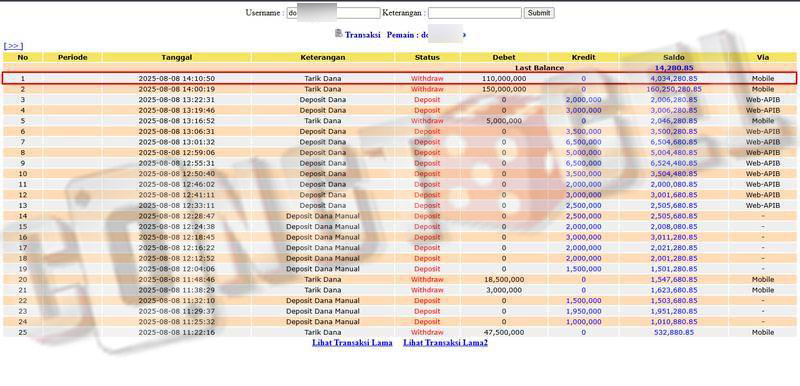This screenshot has width=800, height=386.
Task: Click the Withdraw status in row 20
Action: tap(427, 279)
